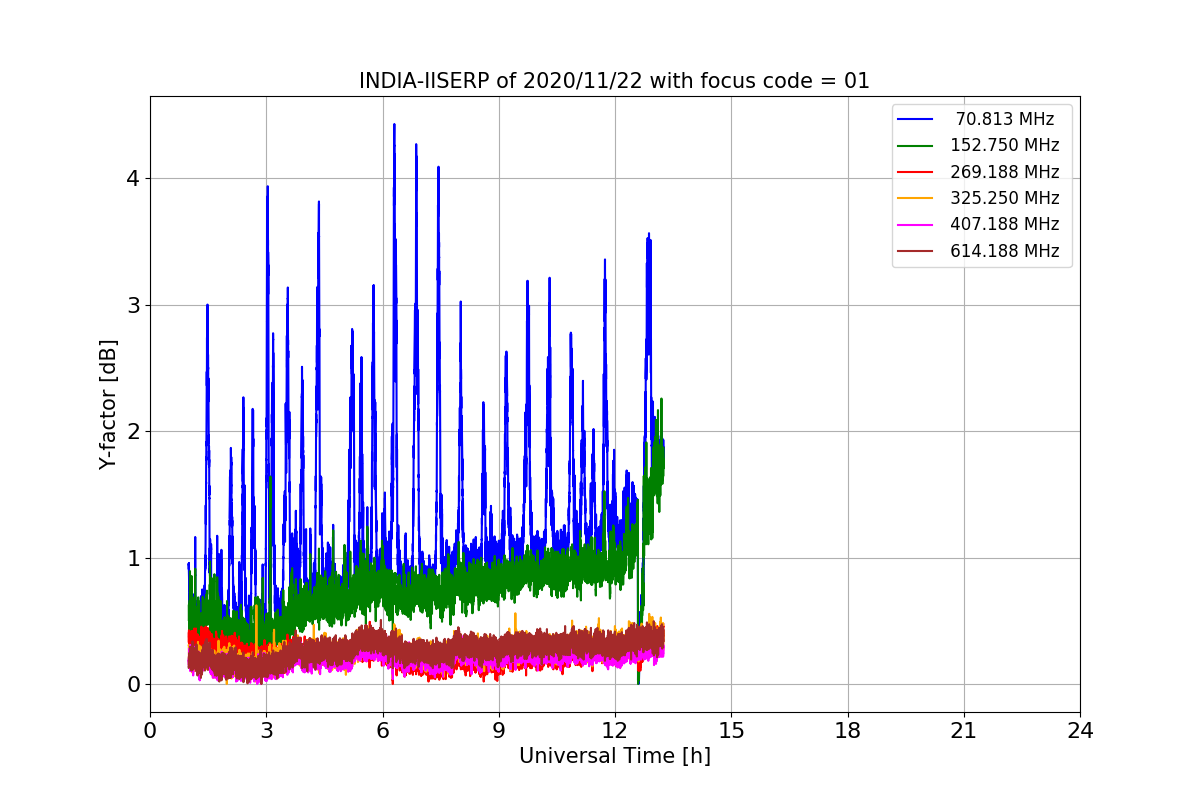
Task: Click y-axis tick label 0
Action: coord(134,685)
